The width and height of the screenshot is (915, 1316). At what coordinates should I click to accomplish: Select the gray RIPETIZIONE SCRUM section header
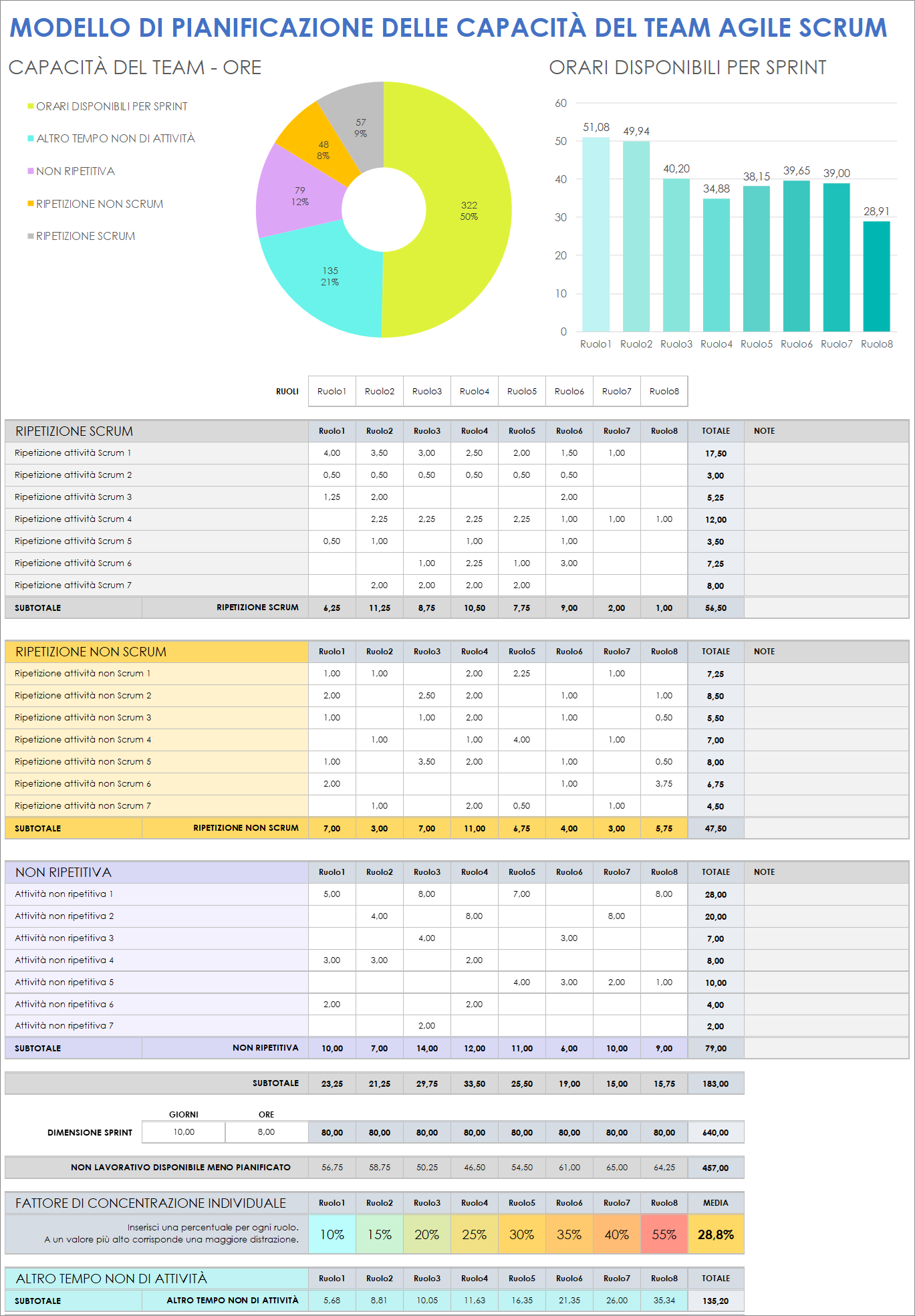pos(156,431)
